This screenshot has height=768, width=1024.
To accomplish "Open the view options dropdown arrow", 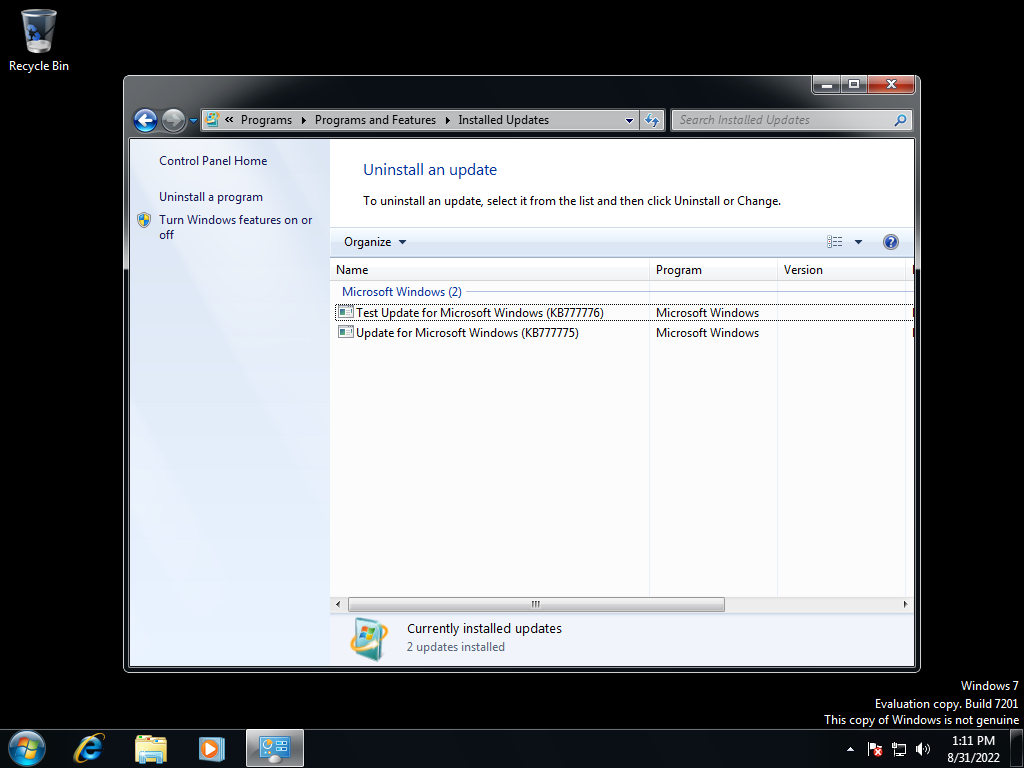I will 858,242.
